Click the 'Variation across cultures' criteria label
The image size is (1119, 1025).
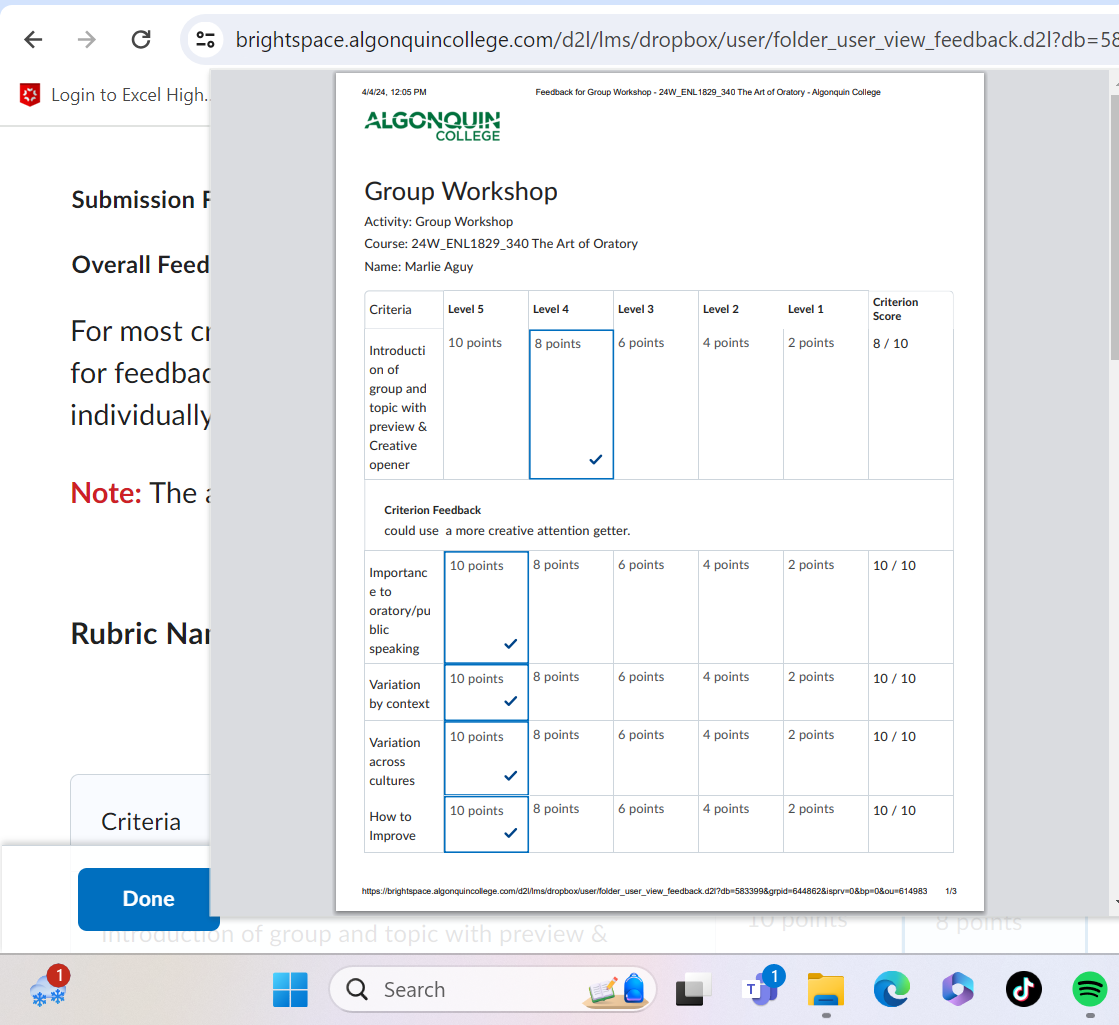coord(395,762)
